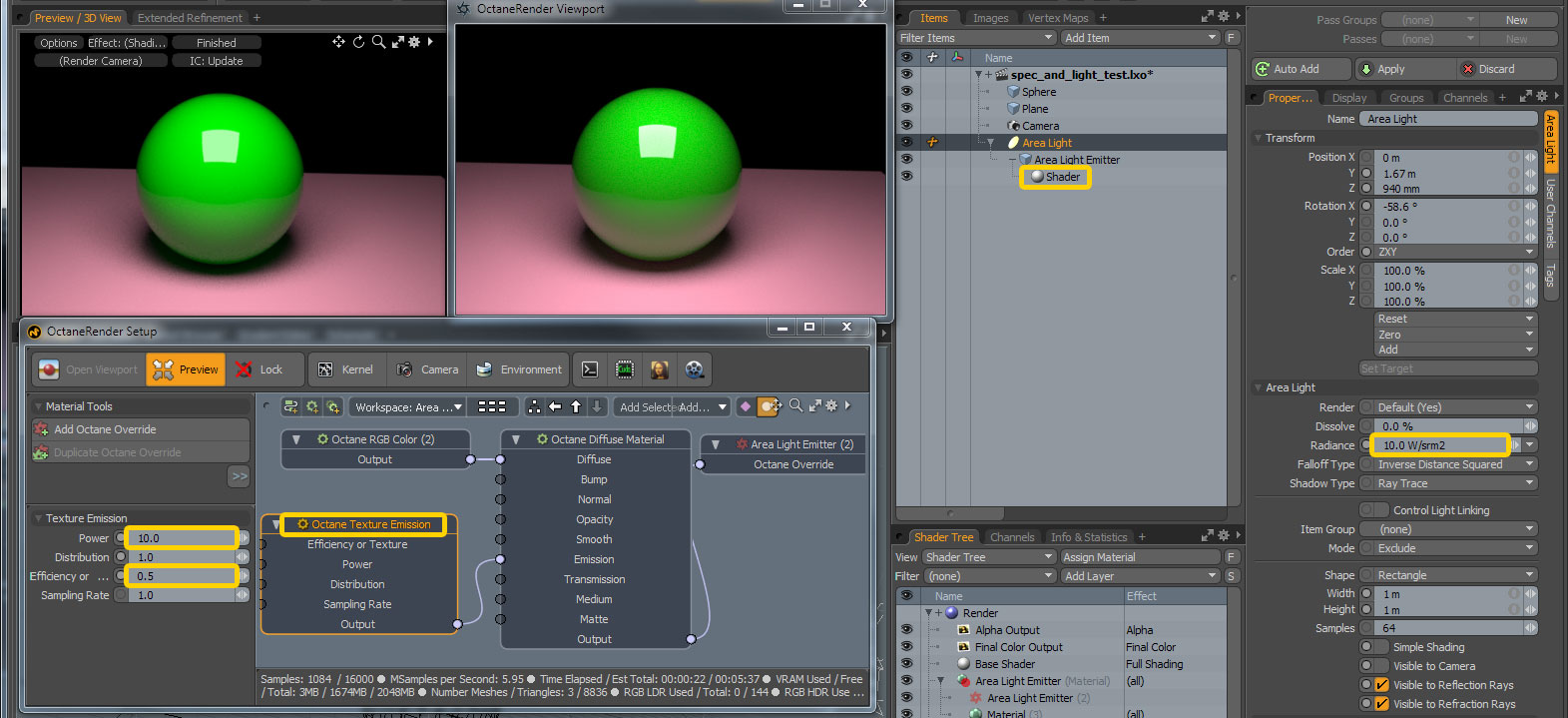
Task: Open the Workspace dropdown in schematic
Action: tap(408, 406)
